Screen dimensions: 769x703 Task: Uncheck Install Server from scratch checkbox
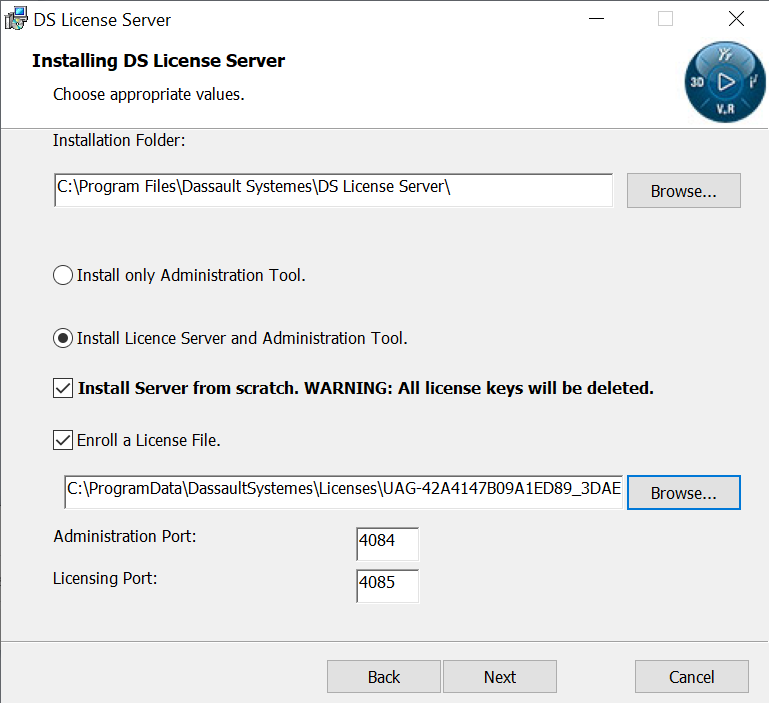click(x=63, y=388)
